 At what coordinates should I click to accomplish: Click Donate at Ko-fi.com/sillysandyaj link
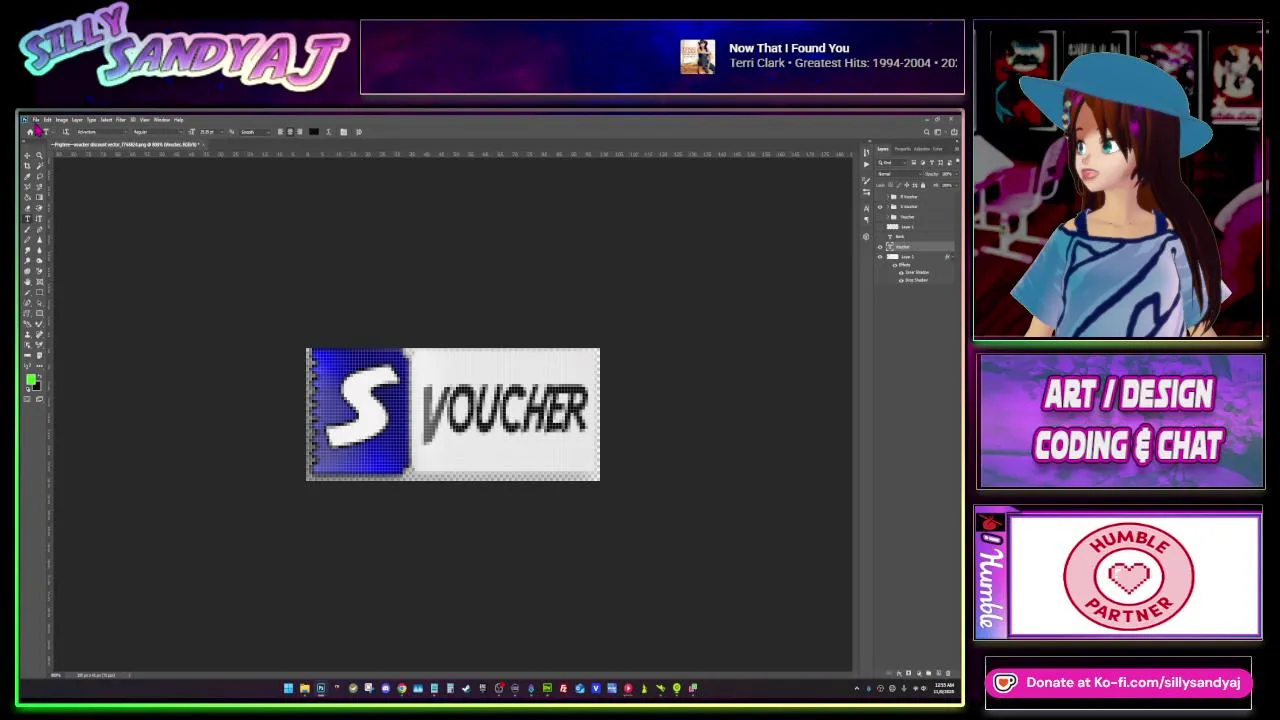[x=1118, y=683]
